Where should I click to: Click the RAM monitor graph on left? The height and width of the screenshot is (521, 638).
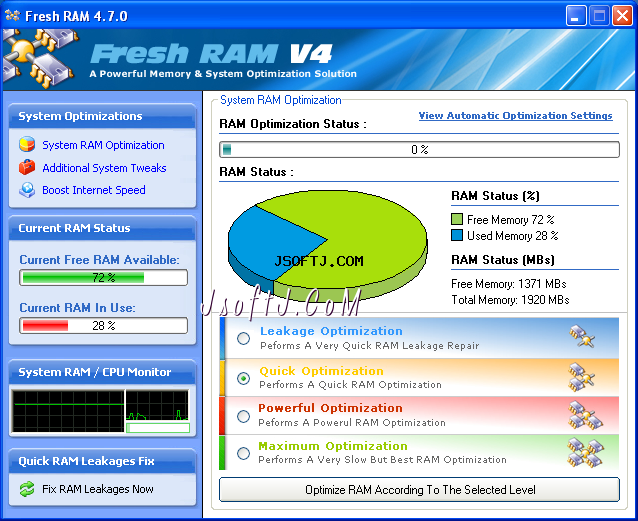[68, 411]
